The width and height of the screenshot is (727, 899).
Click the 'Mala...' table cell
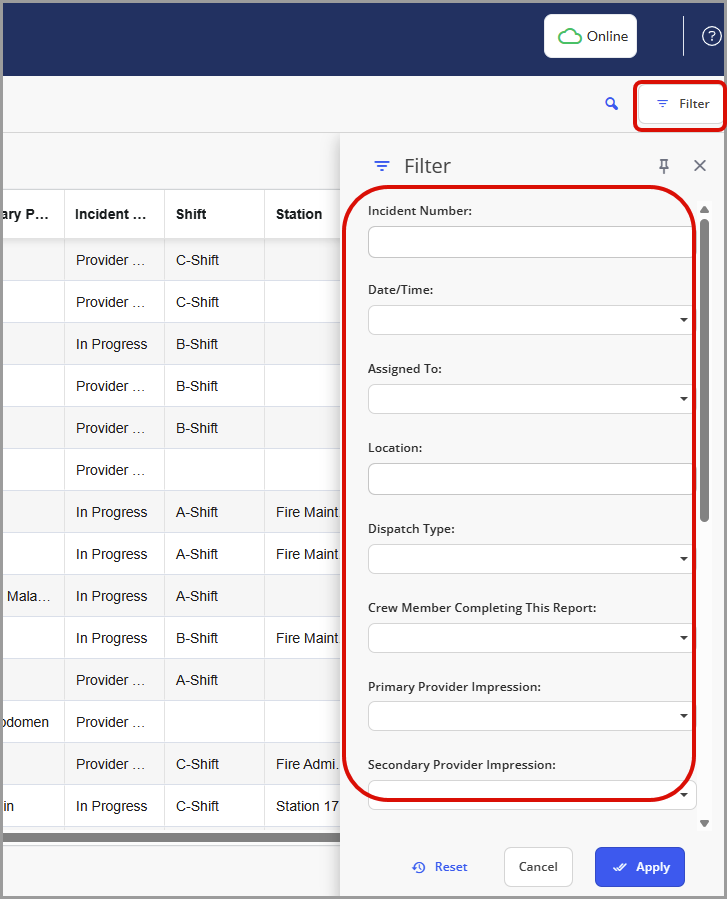(x=33, y=596)
